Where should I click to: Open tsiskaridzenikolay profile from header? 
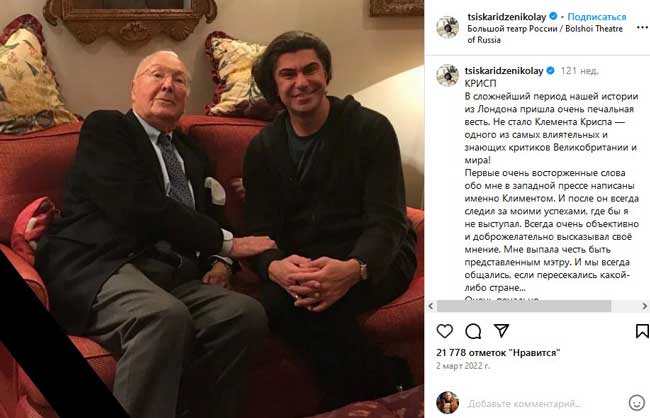(507, 17)
